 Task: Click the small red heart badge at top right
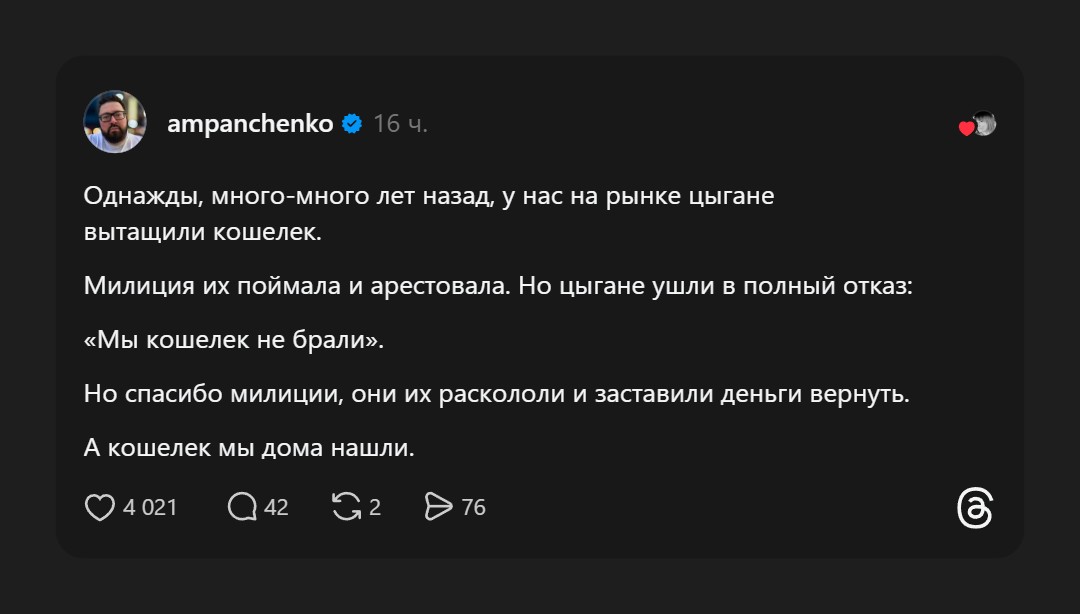(966, 128)
